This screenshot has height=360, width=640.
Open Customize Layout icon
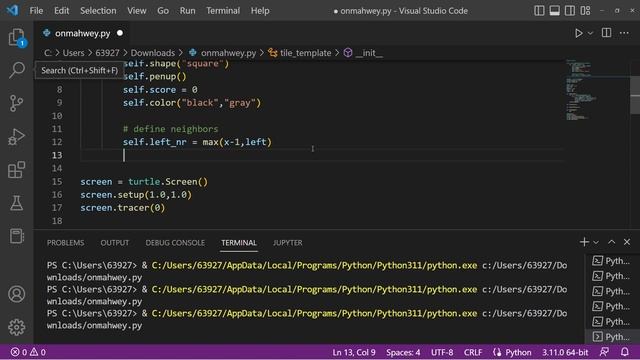[585, 11]
